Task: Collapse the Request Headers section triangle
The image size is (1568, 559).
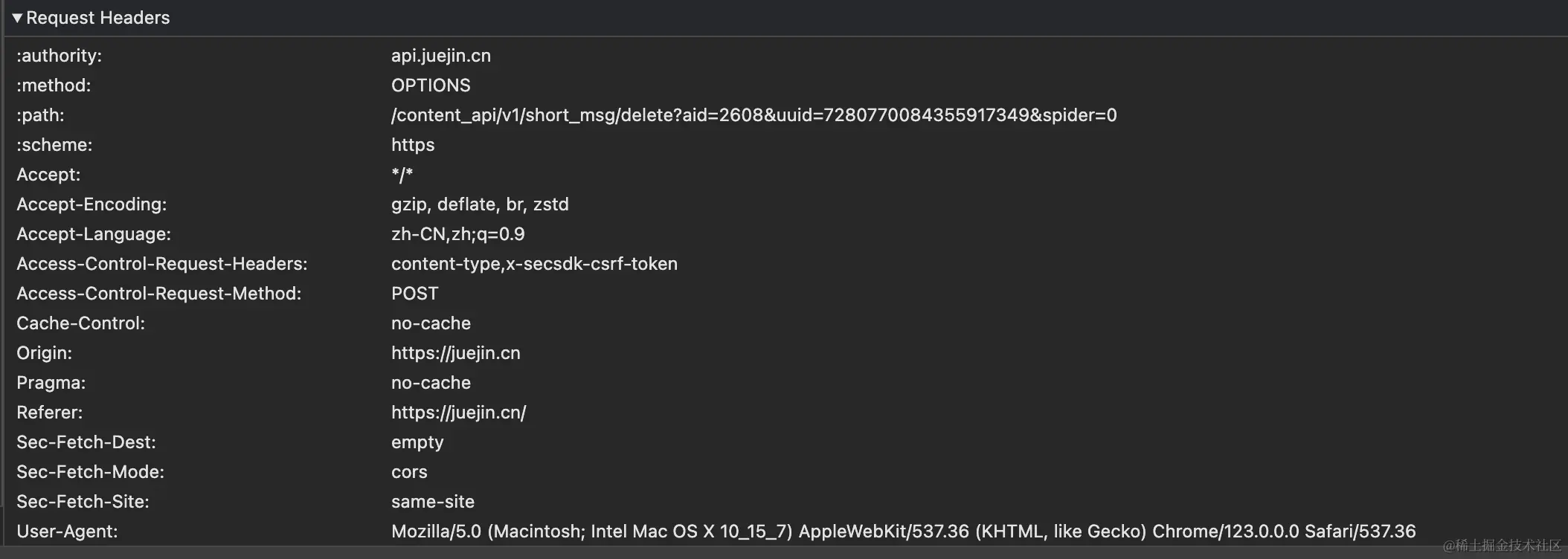Action: coord(17,18)
